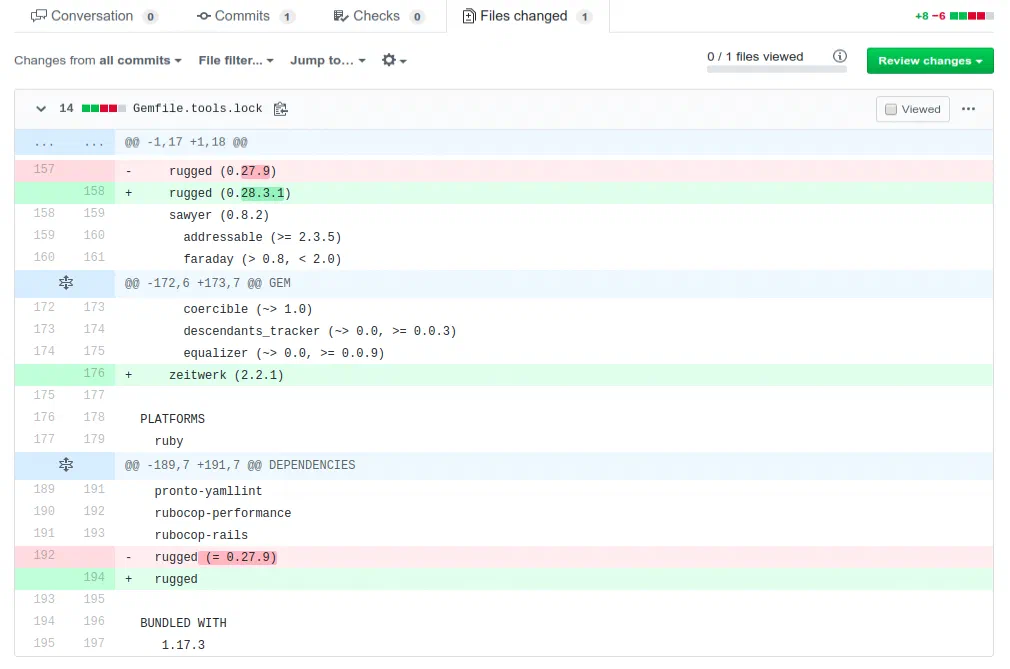Click the Gemfile.tools.lock file name

197,108
